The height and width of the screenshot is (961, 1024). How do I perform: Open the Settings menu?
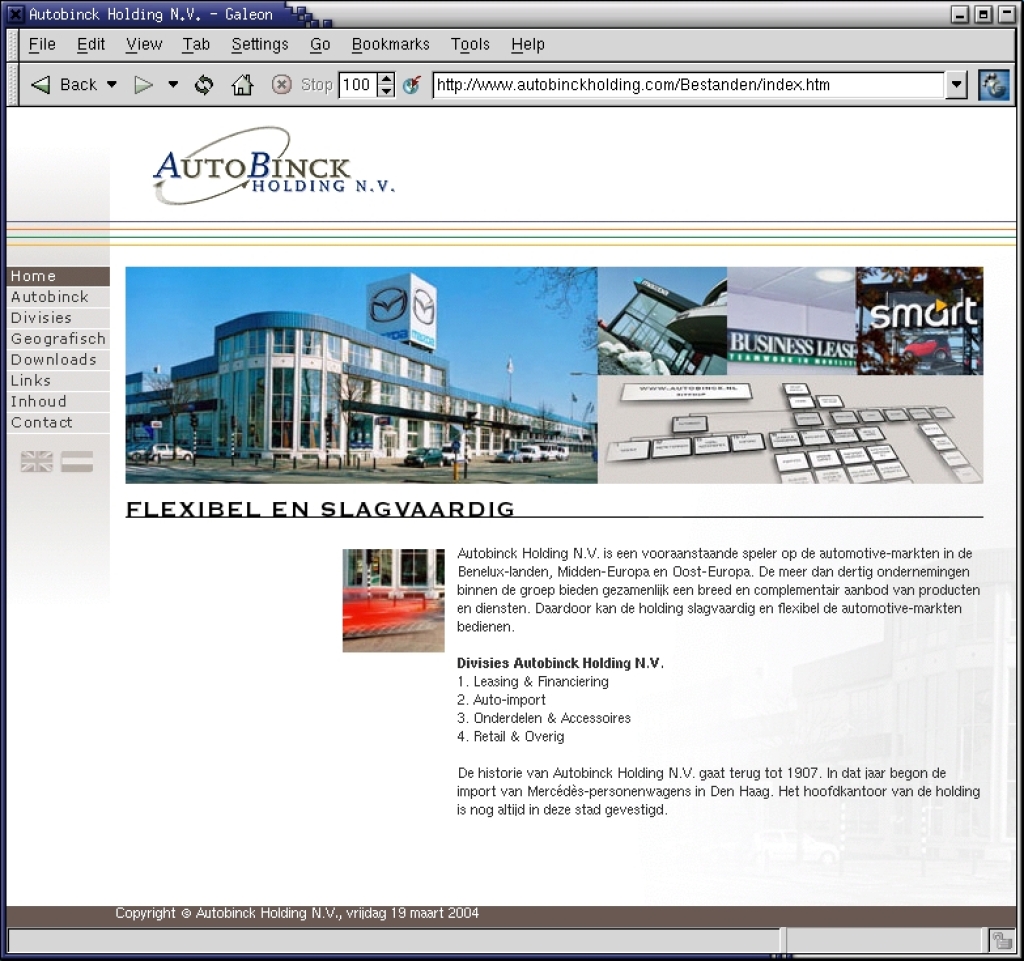pyautogui.click(x=259, y=44)
